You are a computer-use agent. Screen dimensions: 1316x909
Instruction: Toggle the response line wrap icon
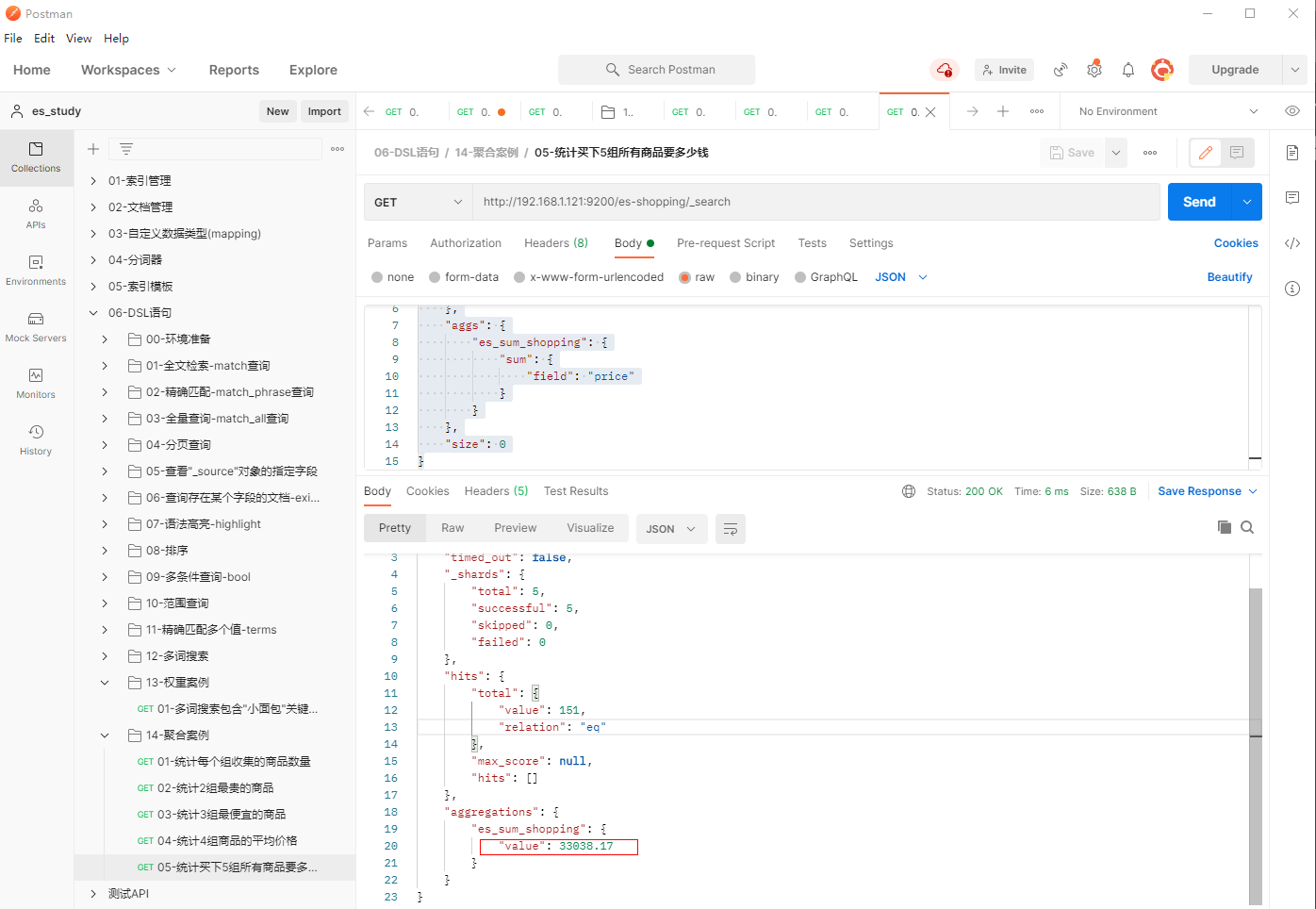730,529
